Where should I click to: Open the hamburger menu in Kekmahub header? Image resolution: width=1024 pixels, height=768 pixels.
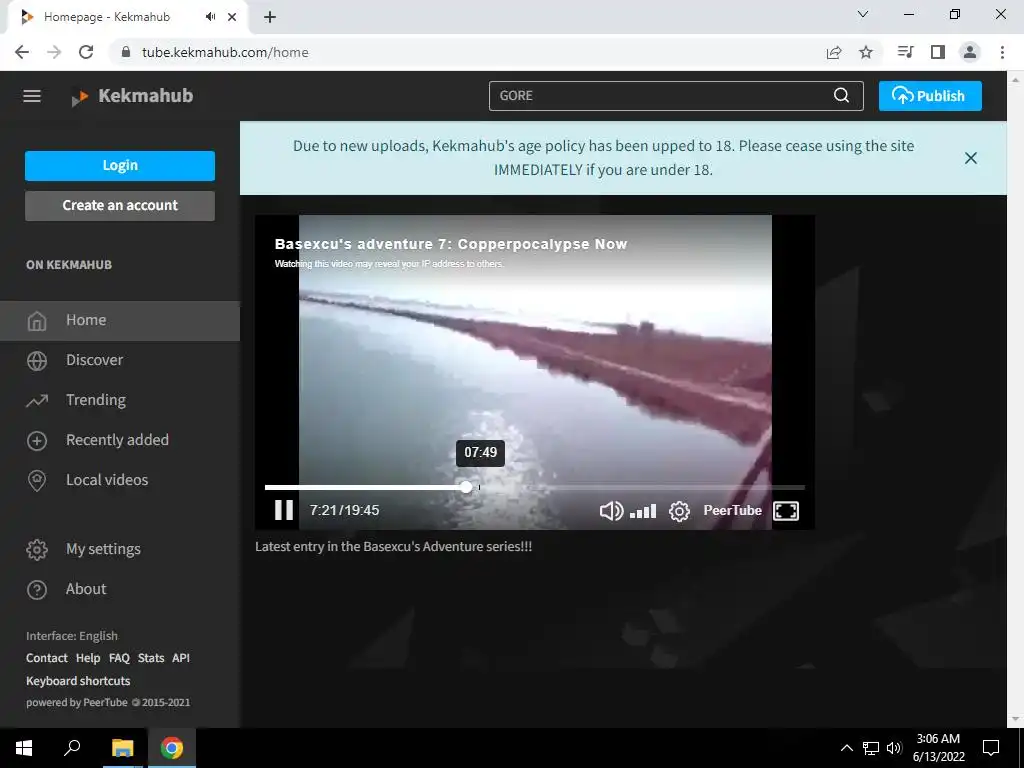32,96
